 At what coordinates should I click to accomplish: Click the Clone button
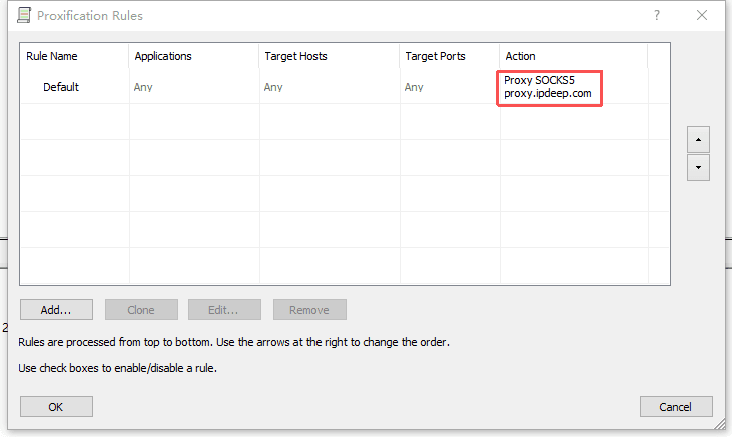[141, 310]
